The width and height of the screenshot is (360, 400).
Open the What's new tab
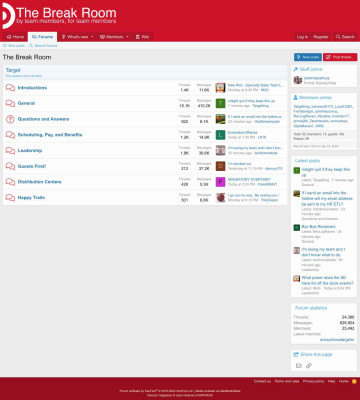(75, 37)
